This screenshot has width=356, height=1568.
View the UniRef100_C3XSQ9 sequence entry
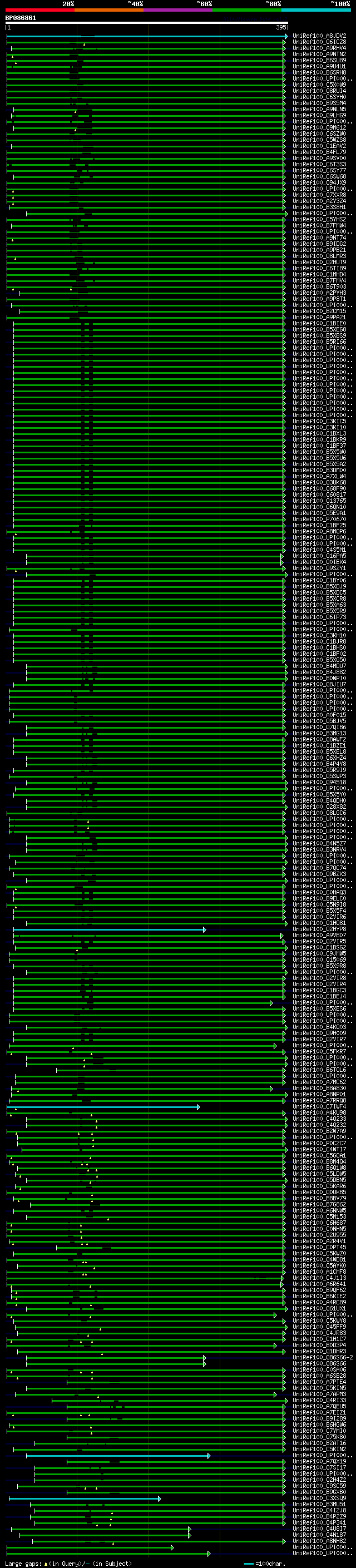coord(319,1498)
